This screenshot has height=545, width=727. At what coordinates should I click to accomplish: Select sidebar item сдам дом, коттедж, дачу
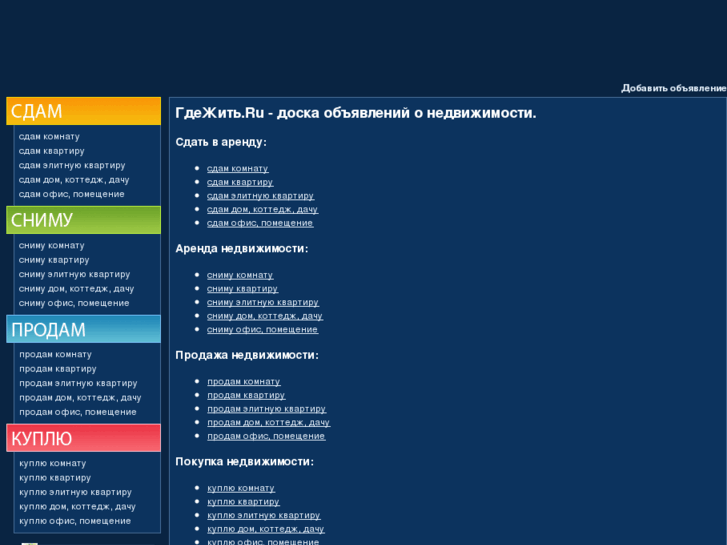(x=74, y=180)
